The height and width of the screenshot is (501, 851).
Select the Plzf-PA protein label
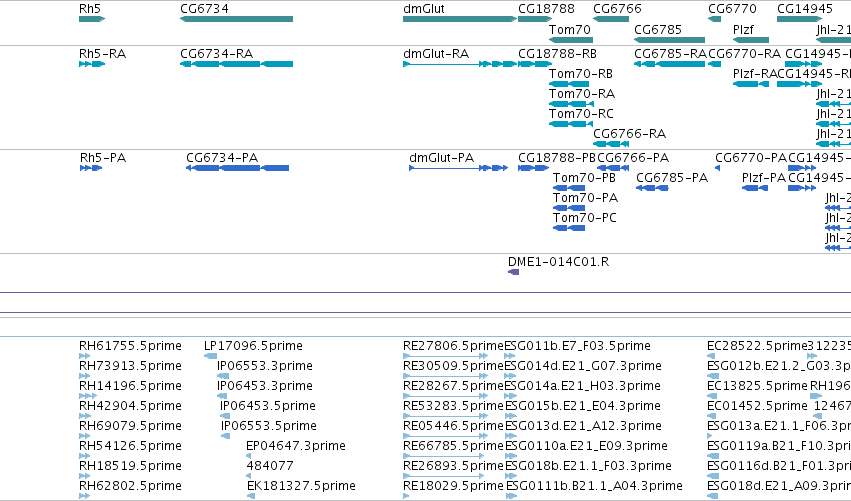point(764,178)
